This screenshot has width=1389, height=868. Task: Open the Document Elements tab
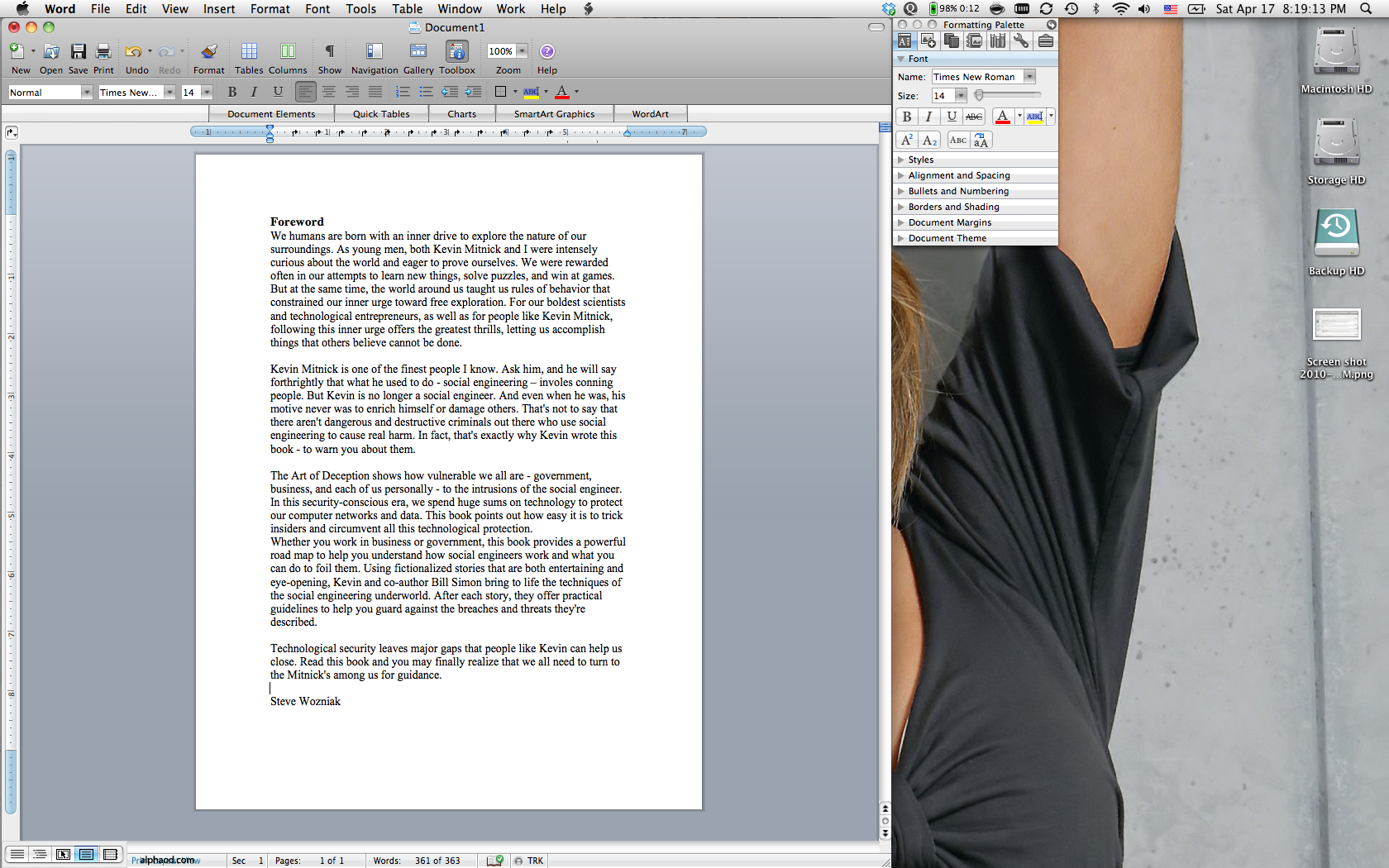pyautogui.click(x=271, y=114)
